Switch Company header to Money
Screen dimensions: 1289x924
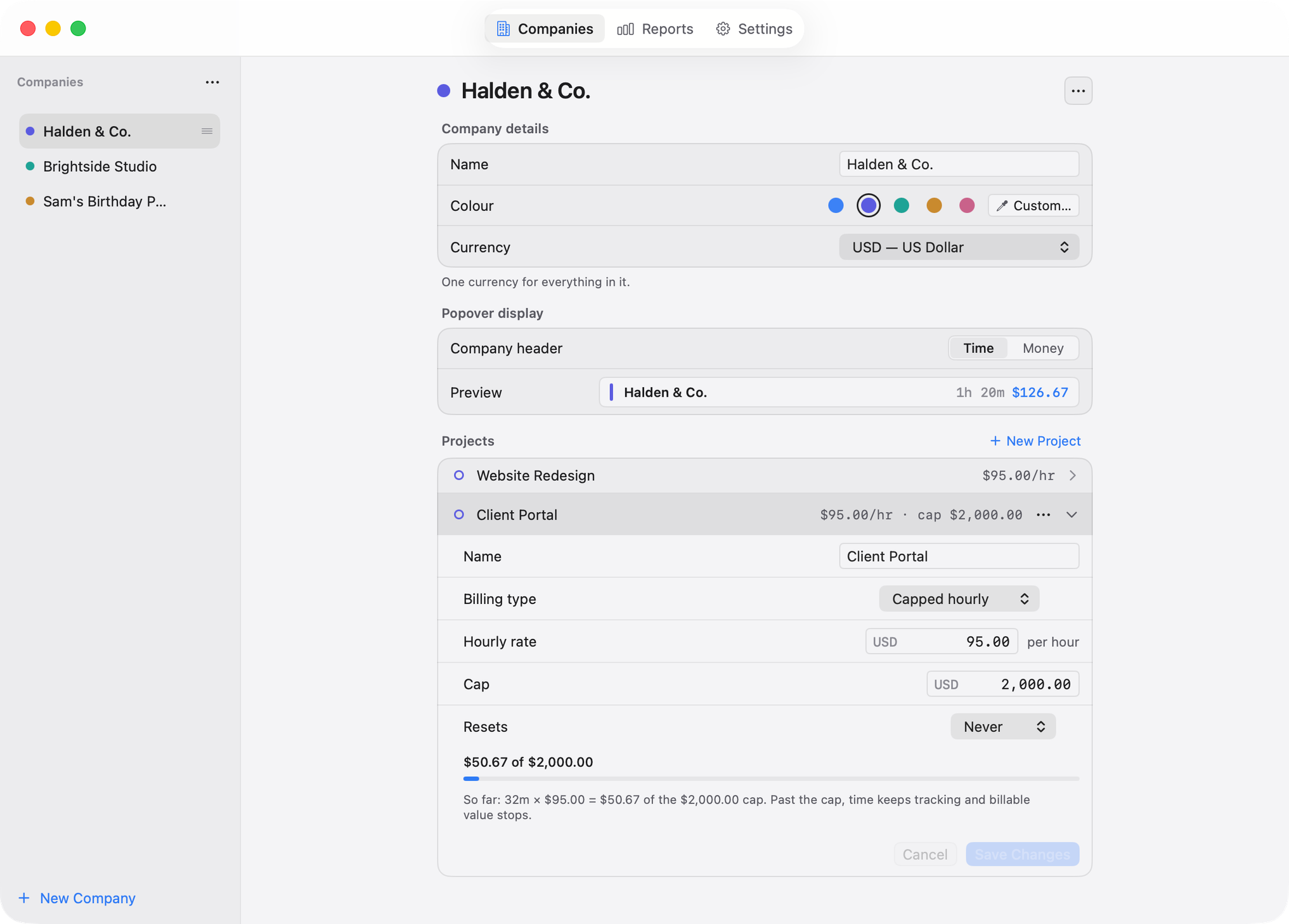click(x=1043, y=348)
